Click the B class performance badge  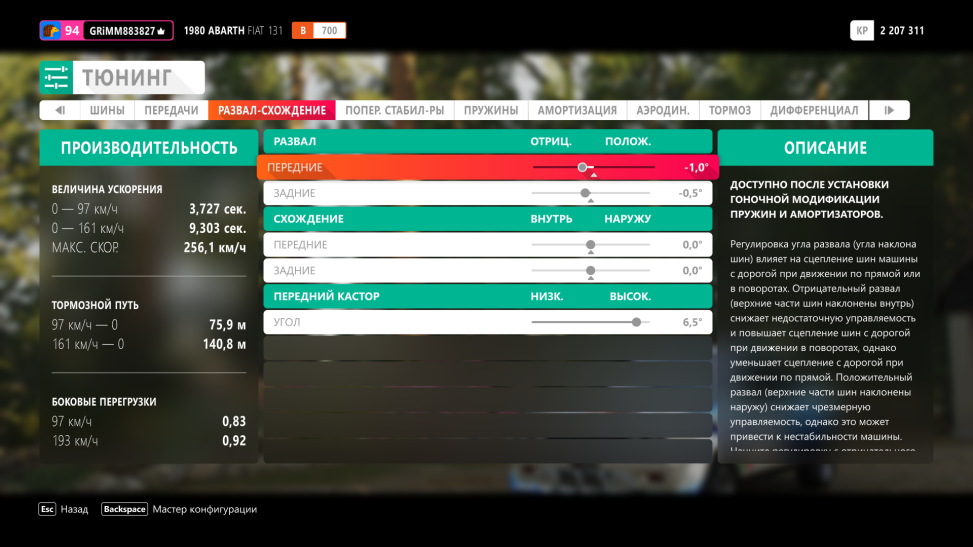coord(302,31)
